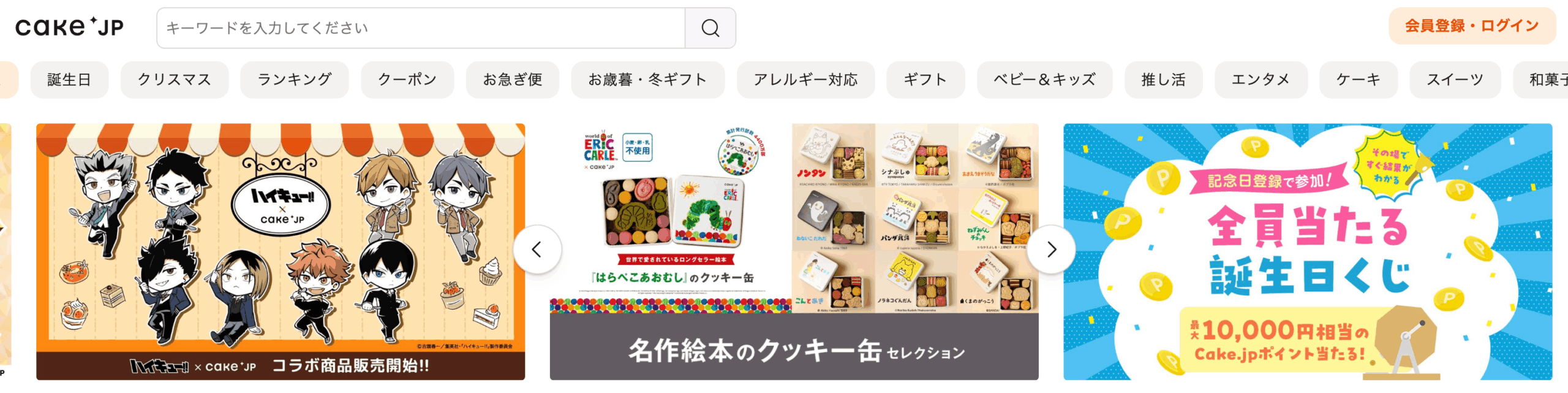The height and width of the screenshot is (393, 1568).
Task: Open the ギフト category chip
Action: pos(925,80)
